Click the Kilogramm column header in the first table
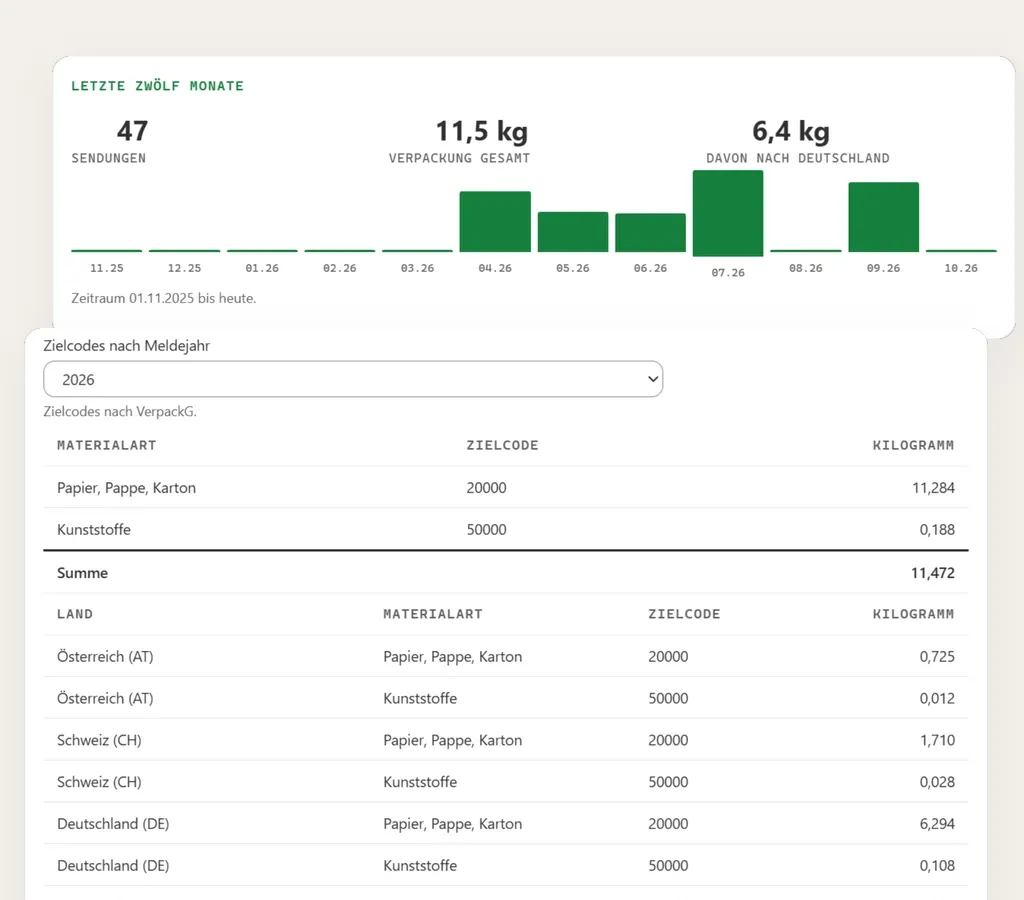This screenshot has height=900, width=1024. (x=913, y=445)
